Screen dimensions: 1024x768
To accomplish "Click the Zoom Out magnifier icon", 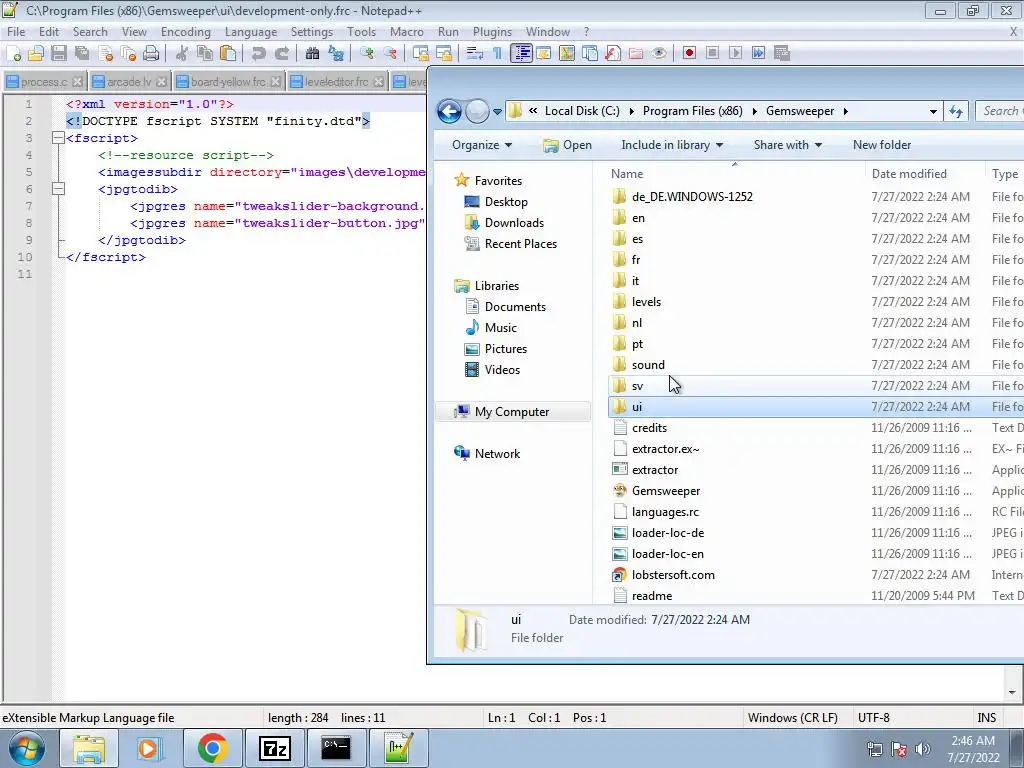I will click(x=390, y=54).
